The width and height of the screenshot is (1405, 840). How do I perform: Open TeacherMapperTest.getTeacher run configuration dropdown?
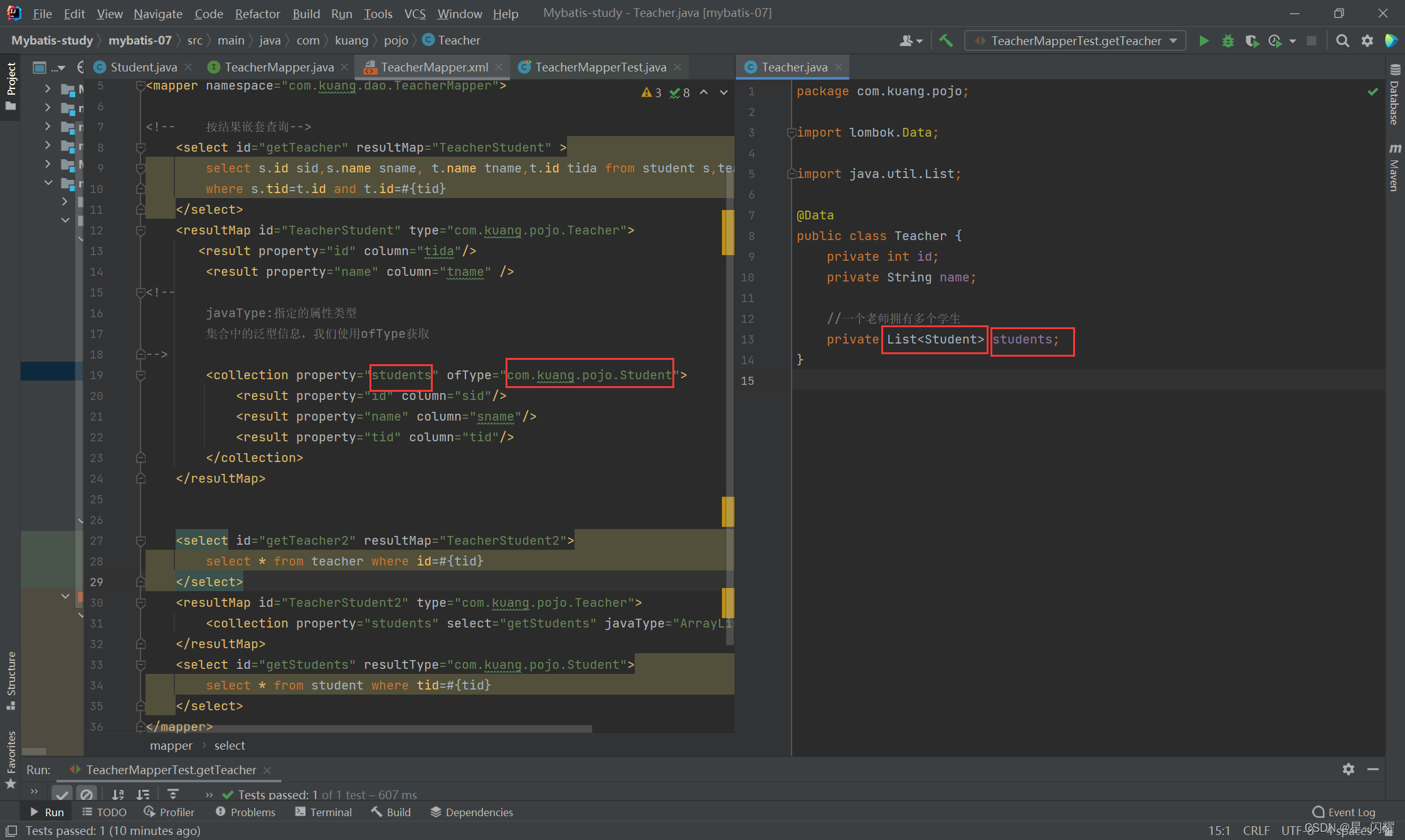coord(1075,41)
